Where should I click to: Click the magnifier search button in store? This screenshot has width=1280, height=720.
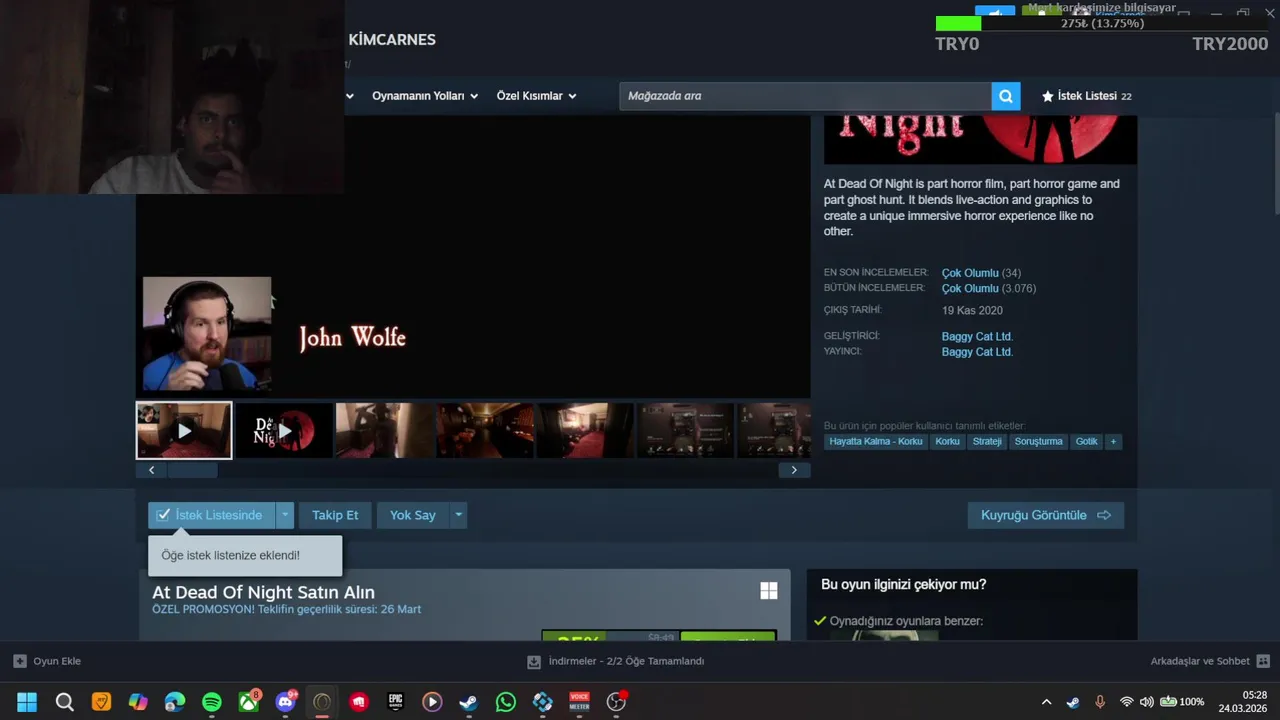point(1006,96)
